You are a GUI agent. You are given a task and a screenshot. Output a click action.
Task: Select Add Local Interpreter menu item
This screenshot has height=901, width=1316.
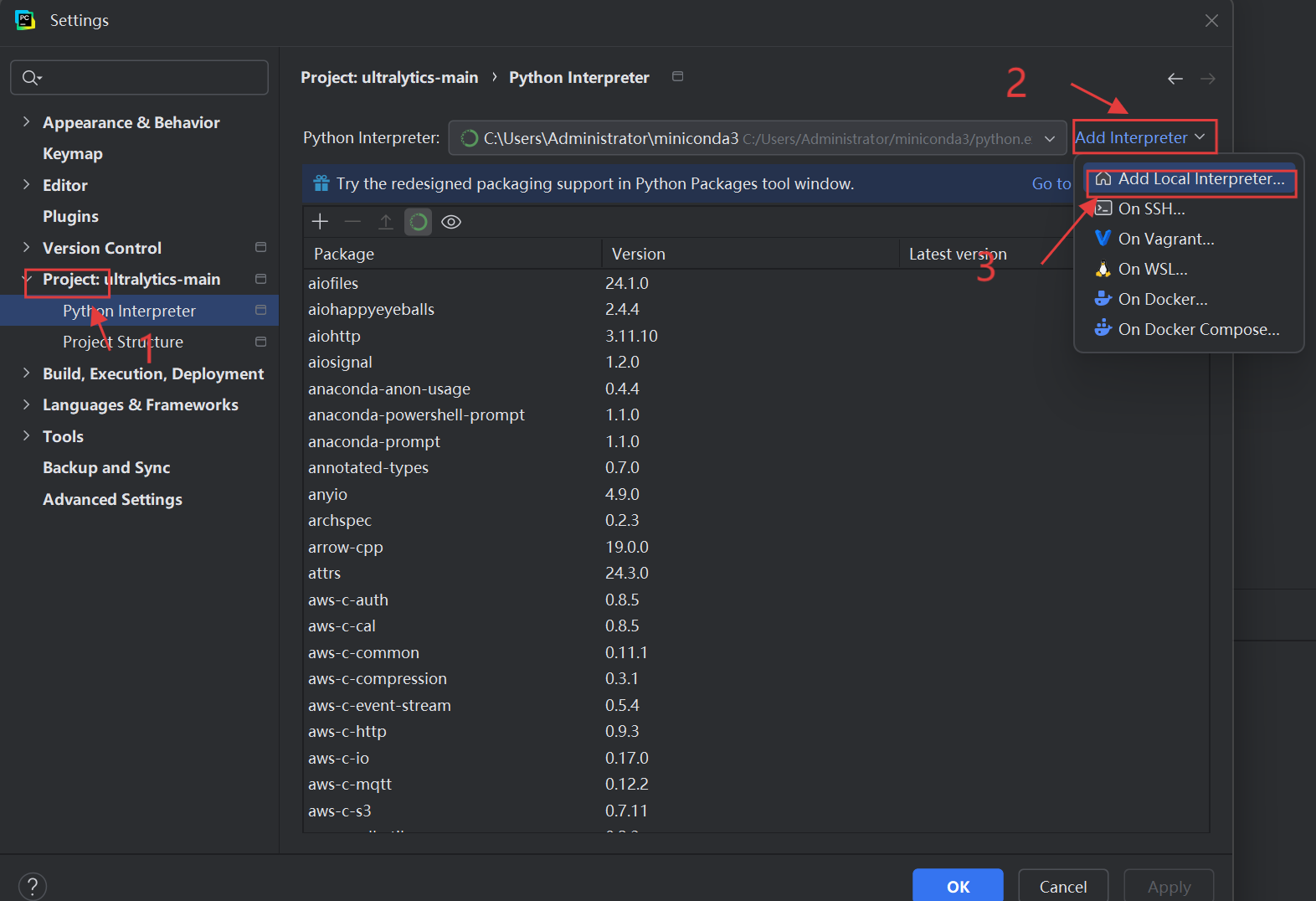tap(1189, 178)
